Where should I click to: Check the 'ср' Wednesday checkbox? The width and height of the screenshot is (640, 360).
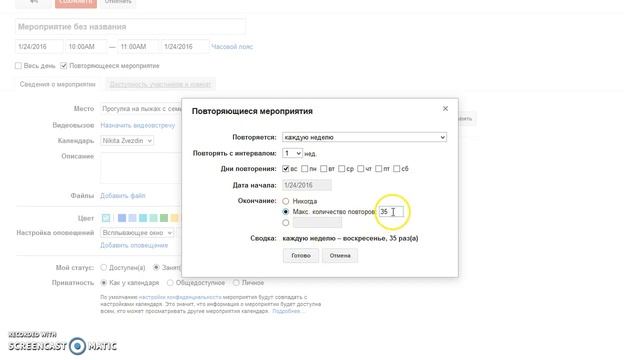pos(342,169)
